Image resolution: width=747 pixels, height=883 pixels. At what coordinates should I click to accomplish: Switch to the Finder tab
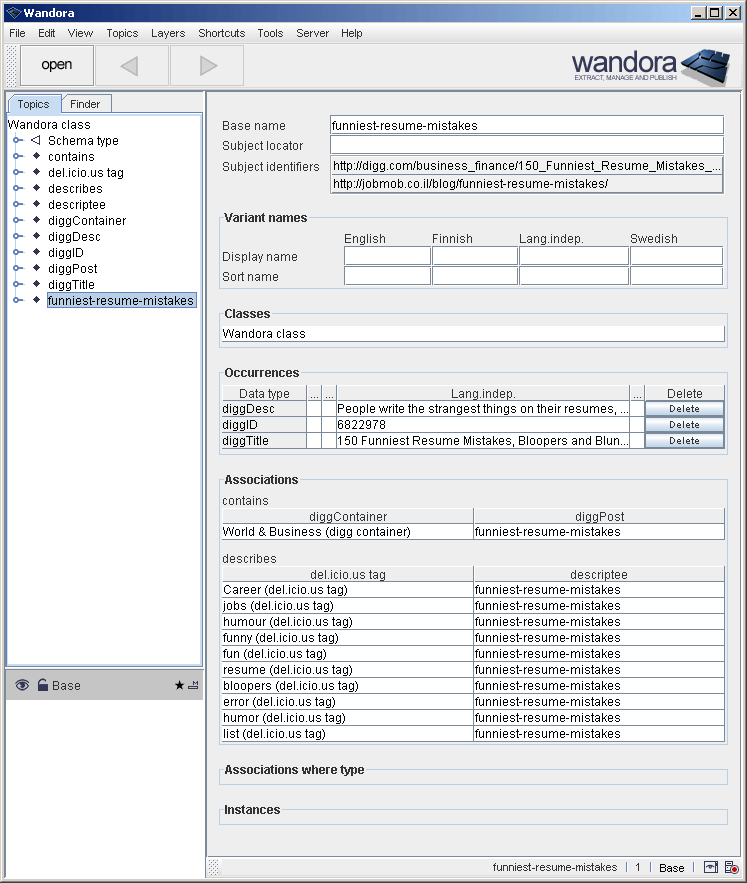pyautogui.click(x=85, y=104)
